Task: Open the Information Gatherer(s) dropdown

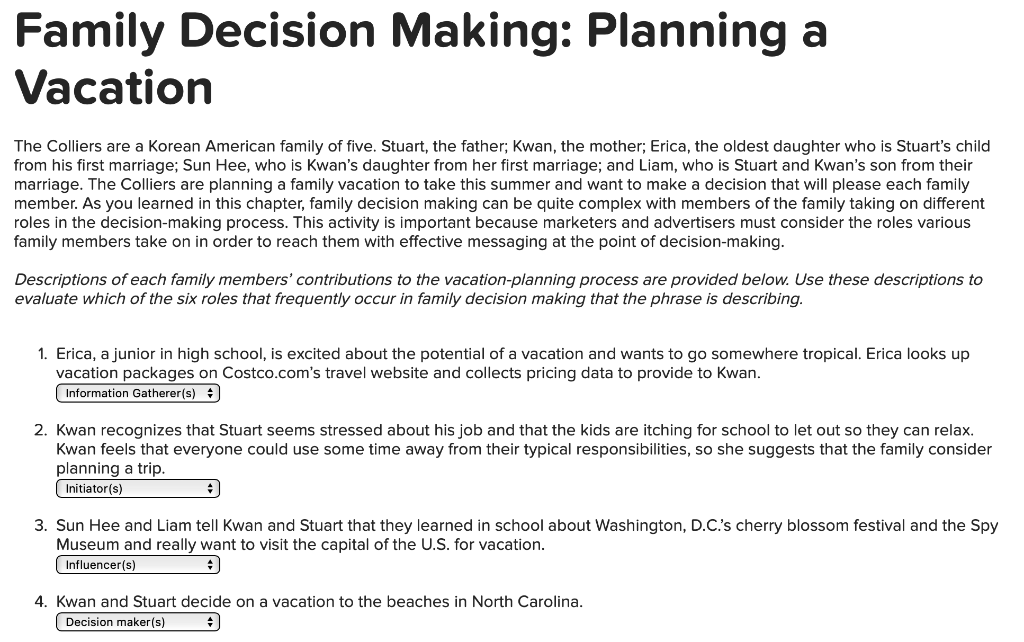Action: click(137, 393)
